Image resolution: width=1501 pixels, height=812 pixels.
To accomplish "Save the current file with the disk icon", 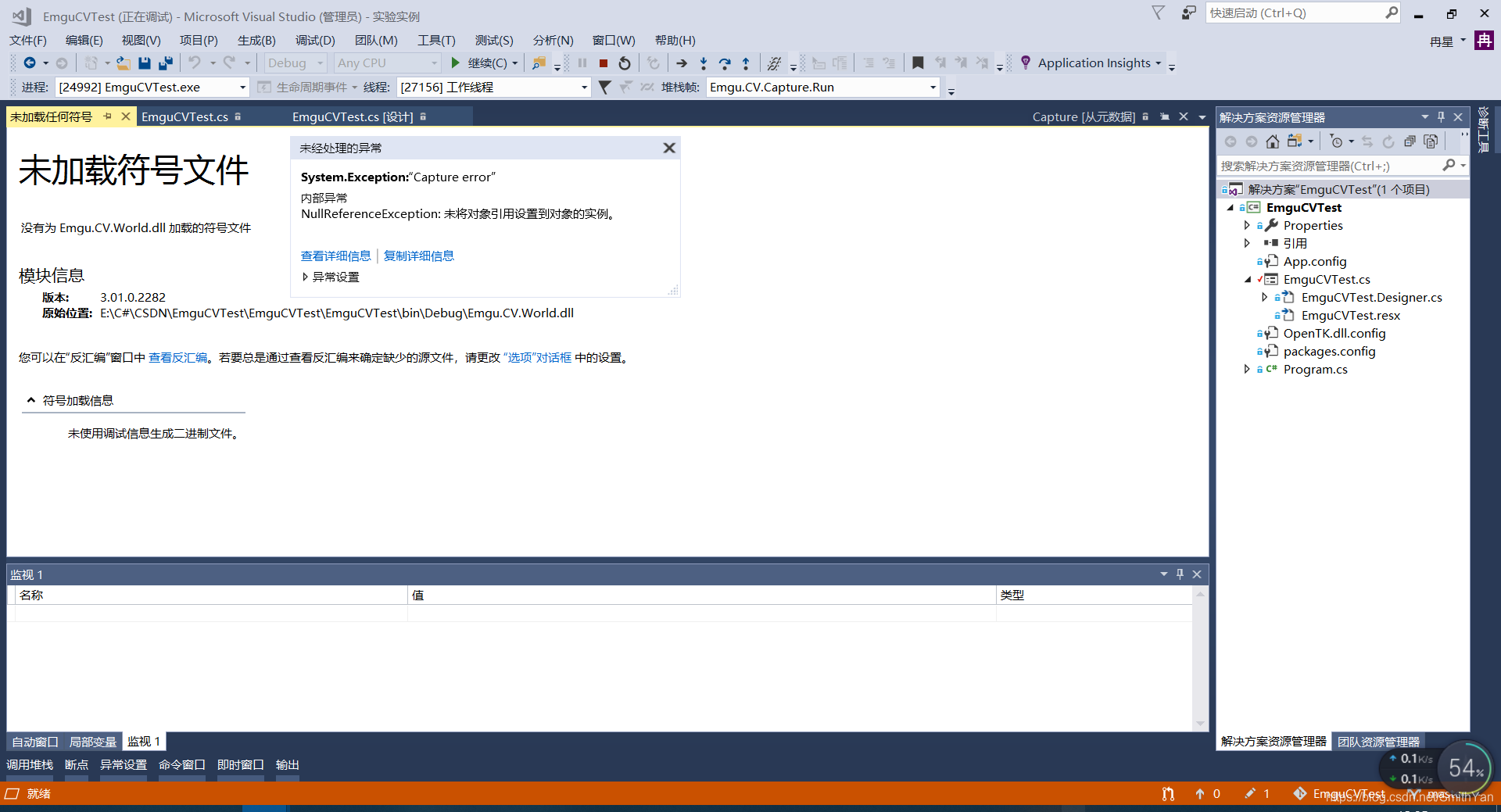I will click(144, 63).
